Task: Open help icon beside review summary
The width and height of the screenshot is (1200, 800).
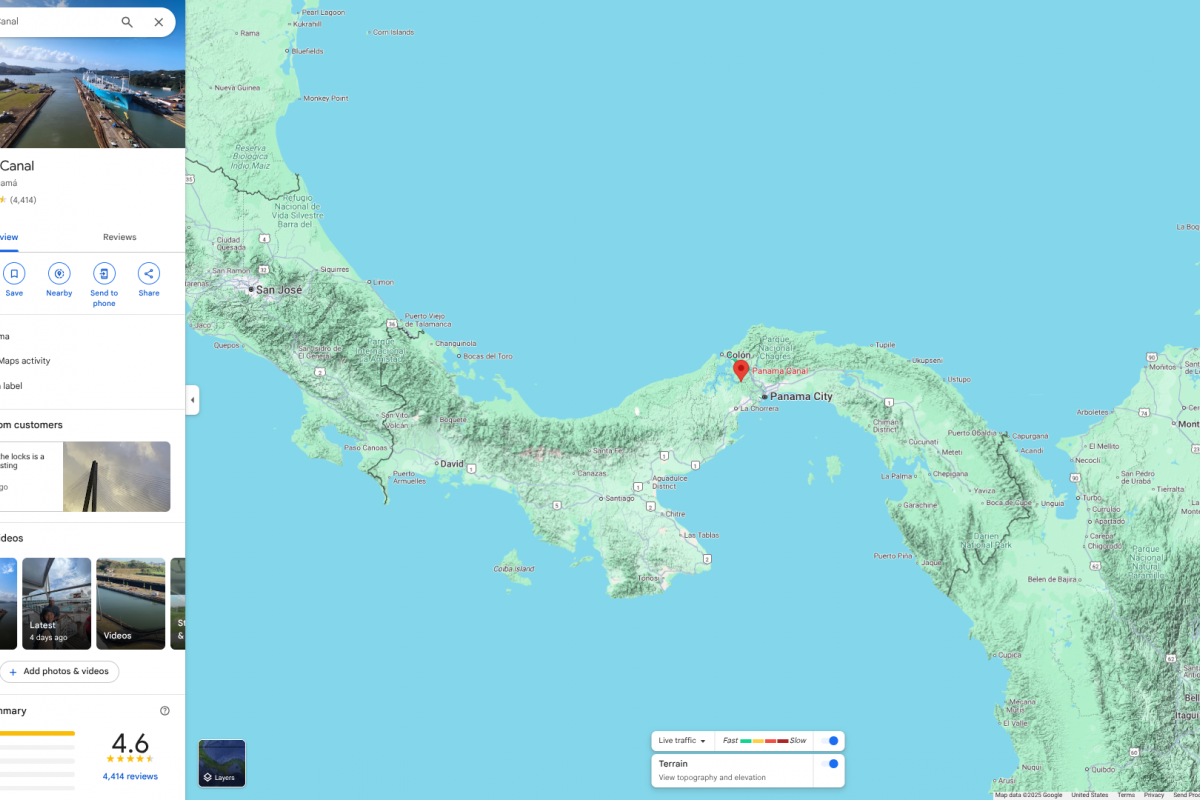Action: point(165,711)
